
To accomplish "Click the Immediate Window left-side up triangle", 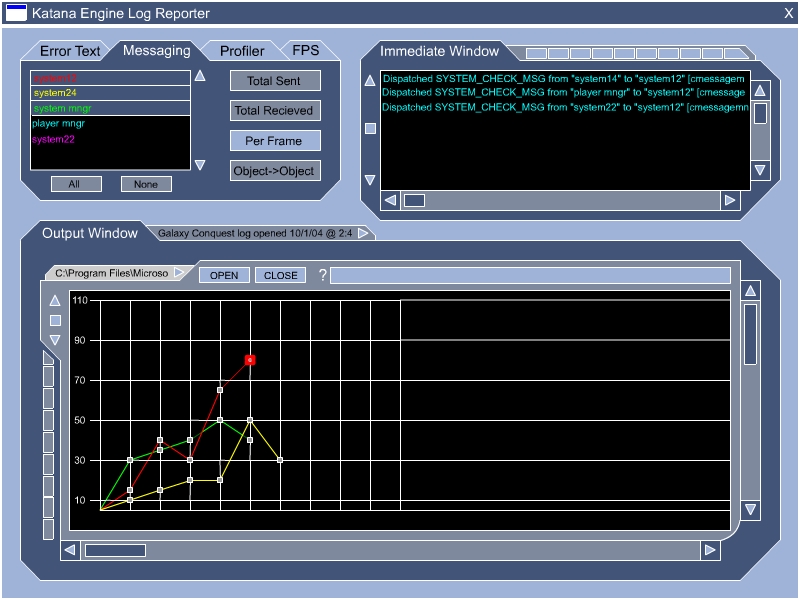I will click(x=370, y=80).
